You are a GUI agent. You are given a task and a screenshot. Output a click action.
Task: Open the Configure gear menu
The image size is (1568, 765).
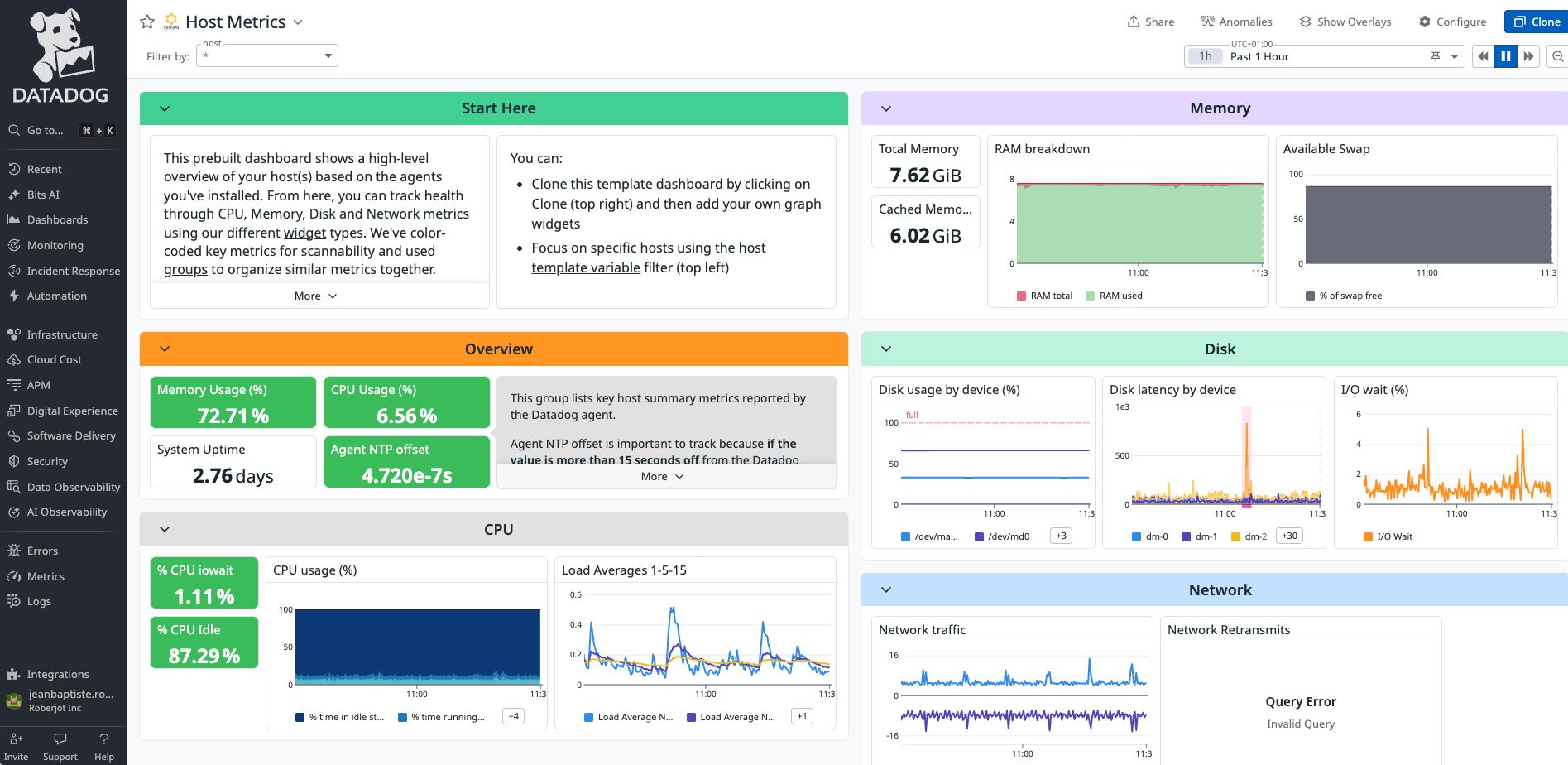(x=1453, y=22)
